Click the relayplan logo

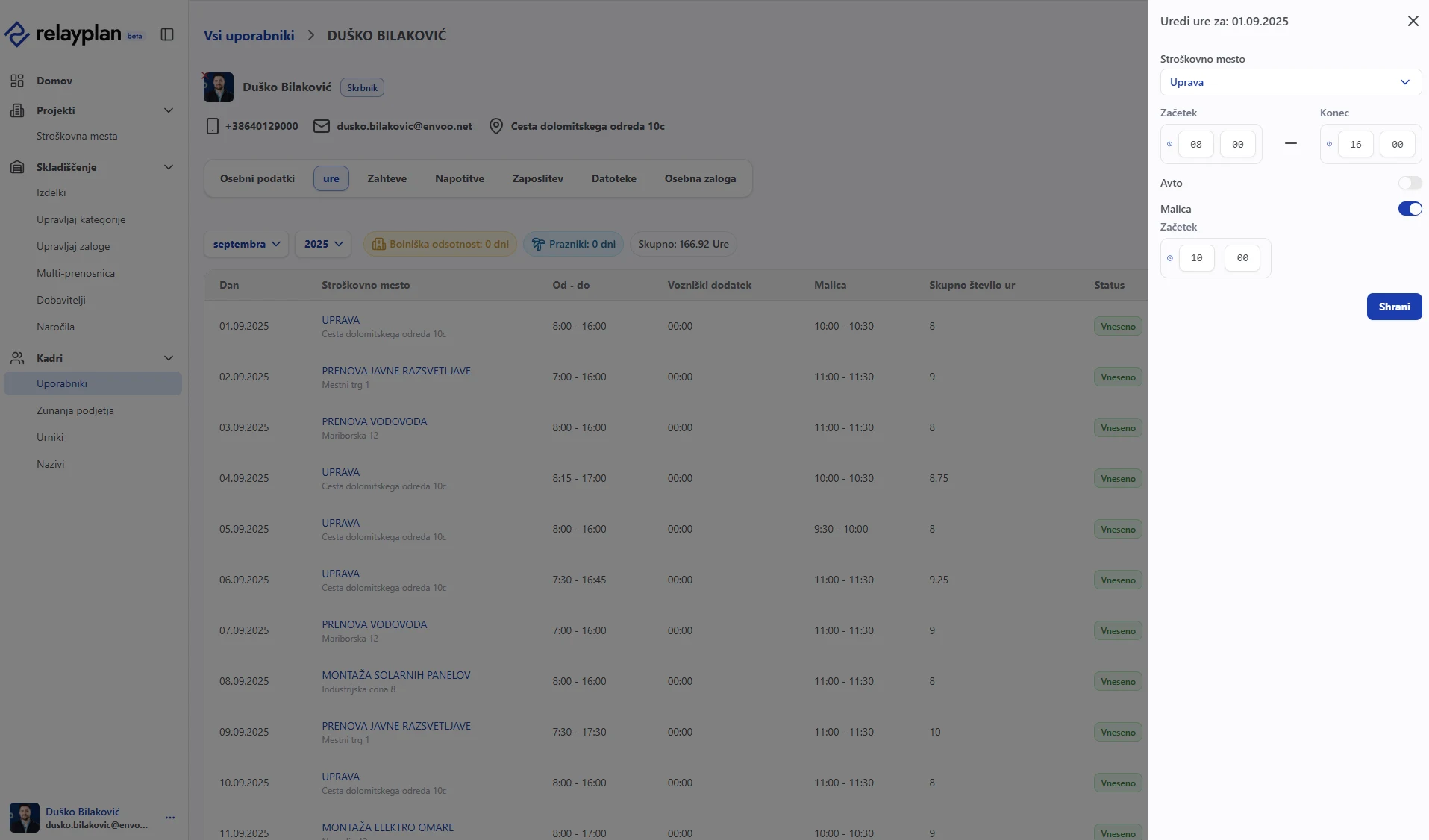(x=73, y=34)
